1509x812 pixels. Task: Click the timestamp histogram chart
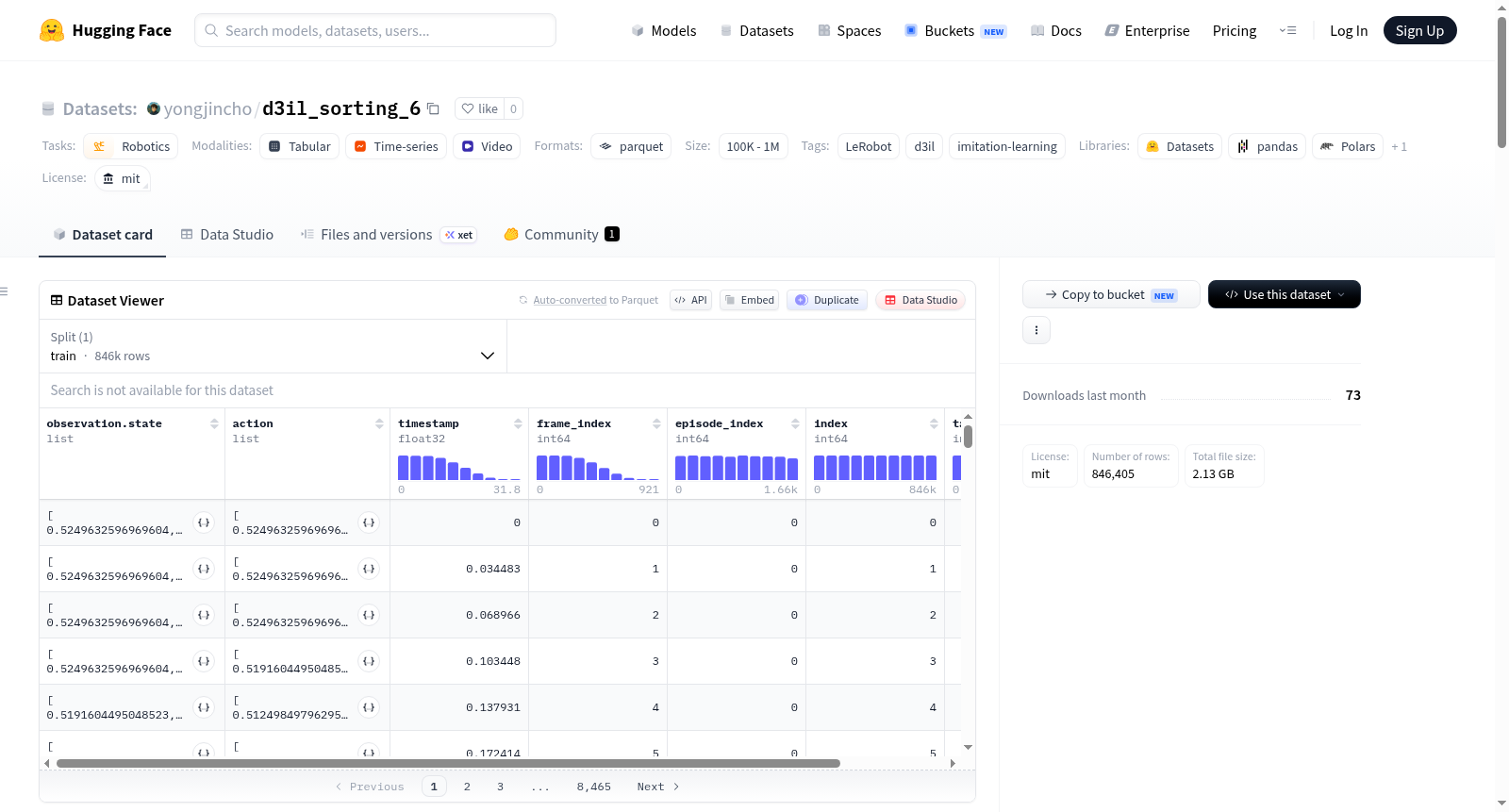459,468
